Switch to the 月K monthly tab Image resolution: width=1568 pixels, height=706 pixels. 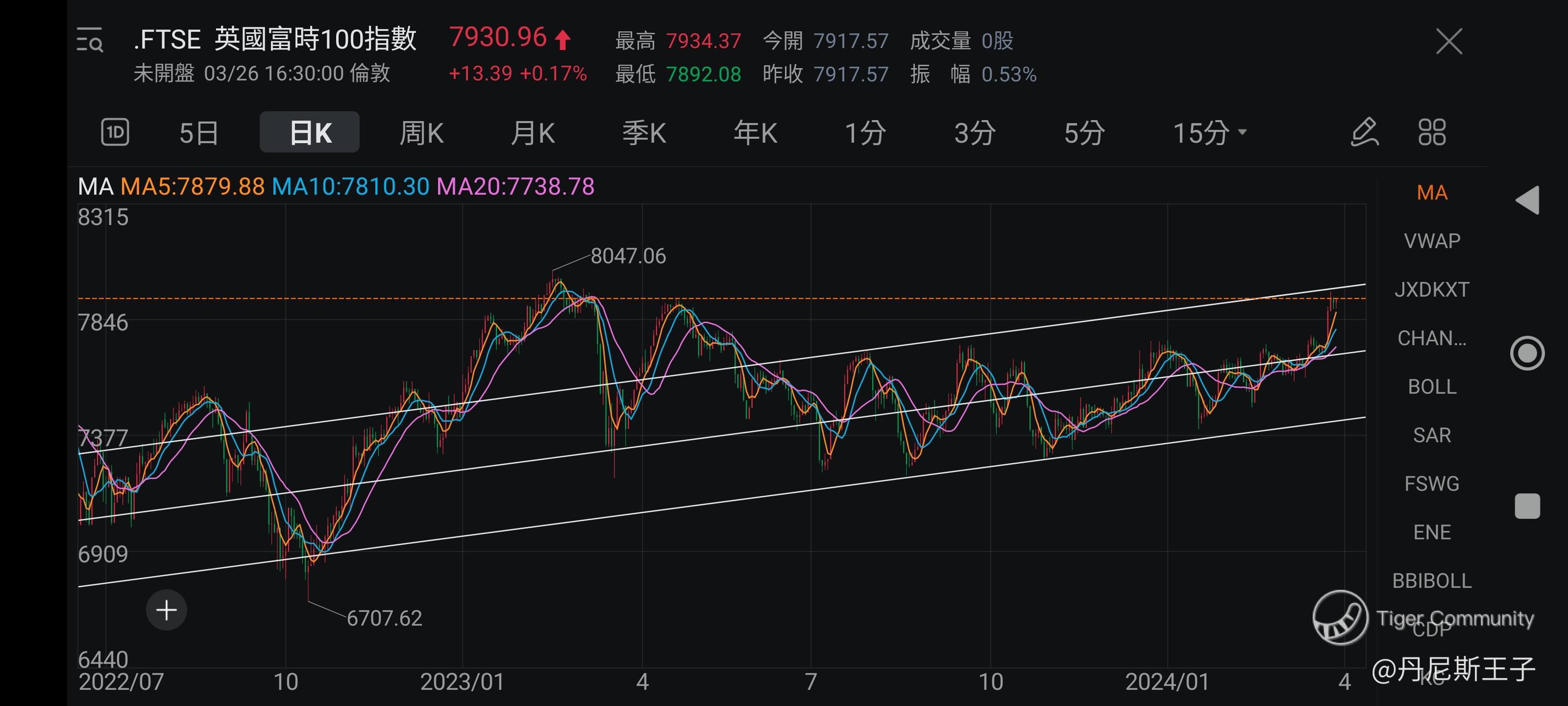point(533,132)
